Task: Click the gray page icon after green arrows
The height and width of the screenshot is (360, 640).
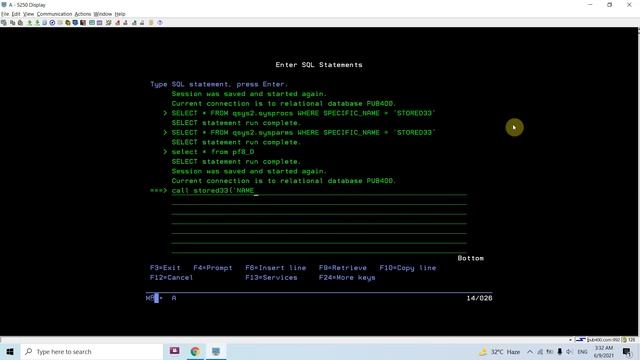Action: (44, 23)
